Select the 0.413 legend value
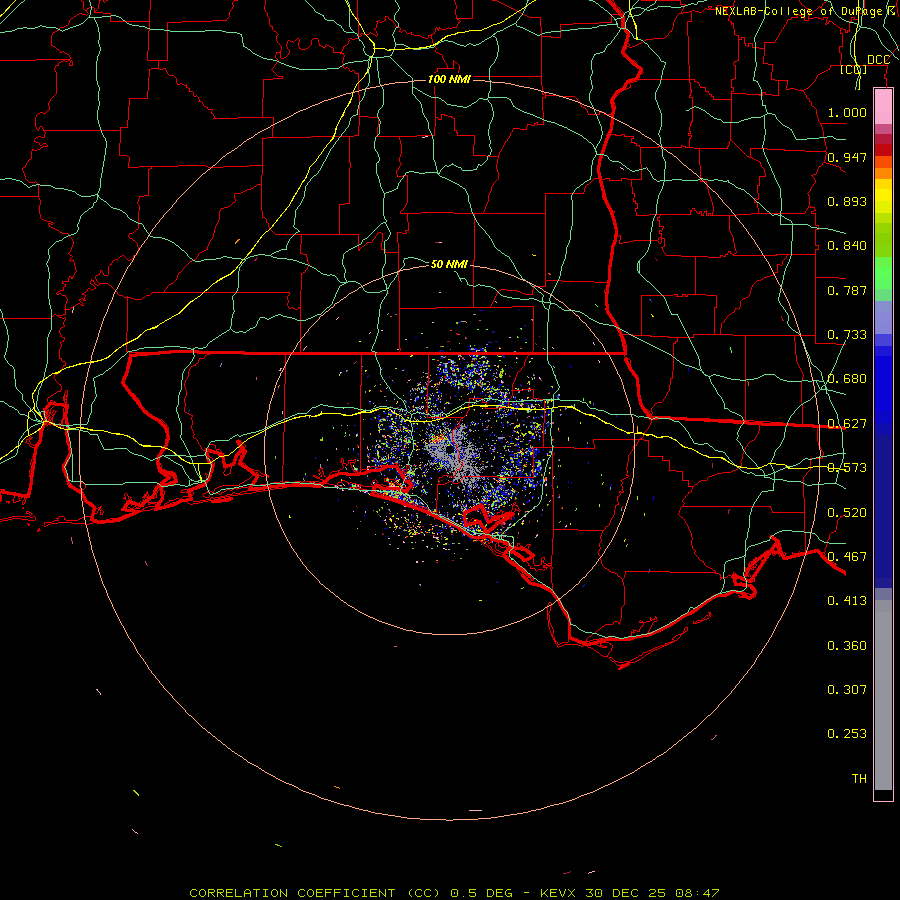900x900 pixels. click(847, 601)
